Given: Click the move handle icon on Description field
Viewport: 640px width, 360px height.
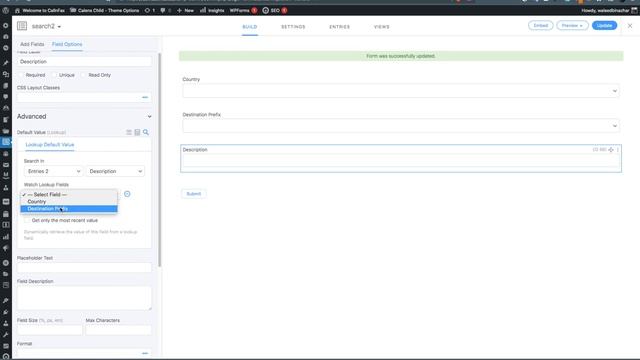Looking at the screenshot, I should (611, 150).
